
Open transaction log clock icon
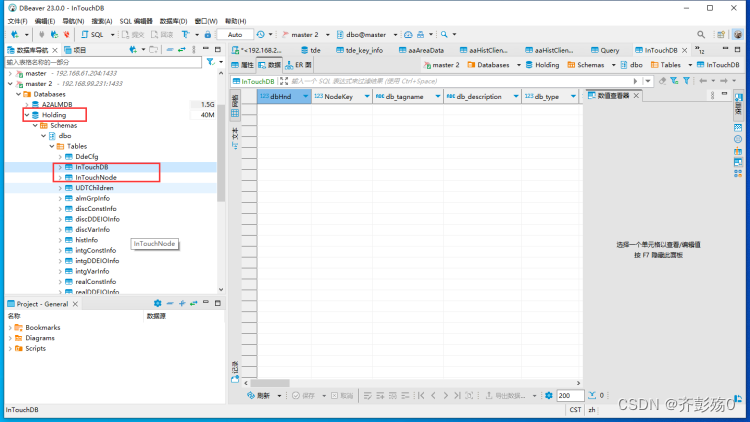pos(260,34)
